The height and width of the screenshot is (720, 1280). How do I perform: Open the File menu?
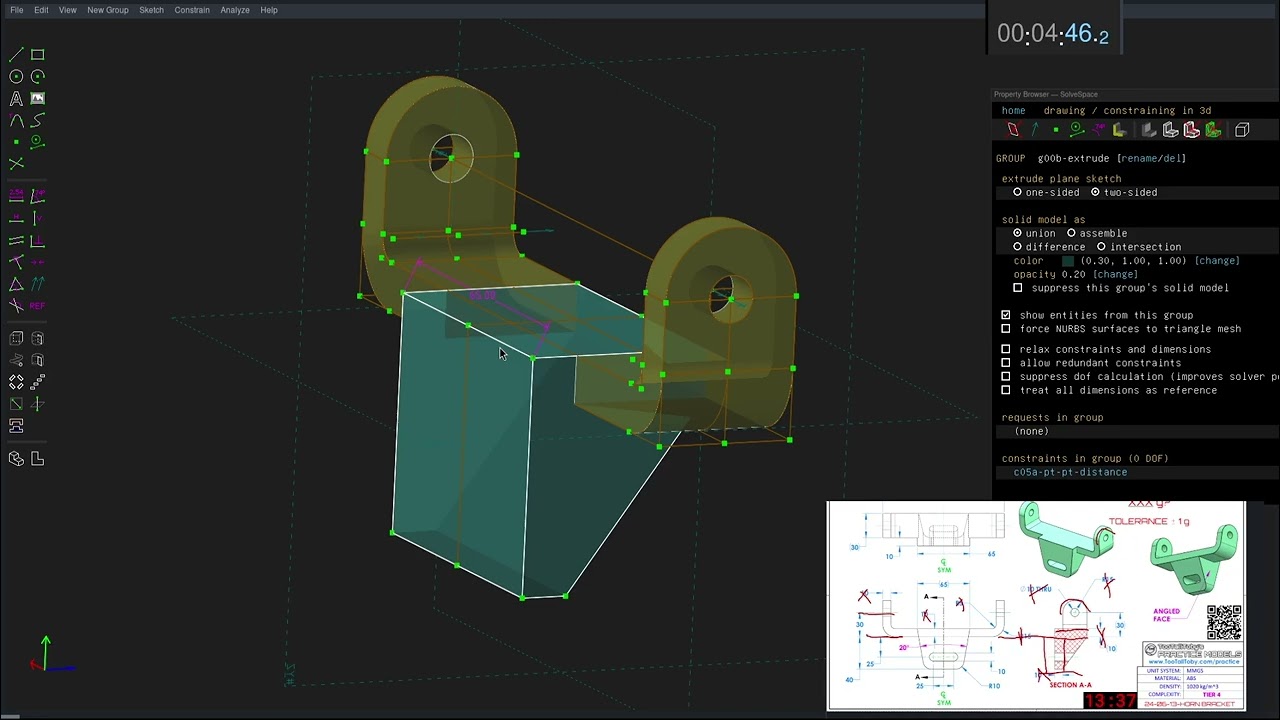click(17, 10)
